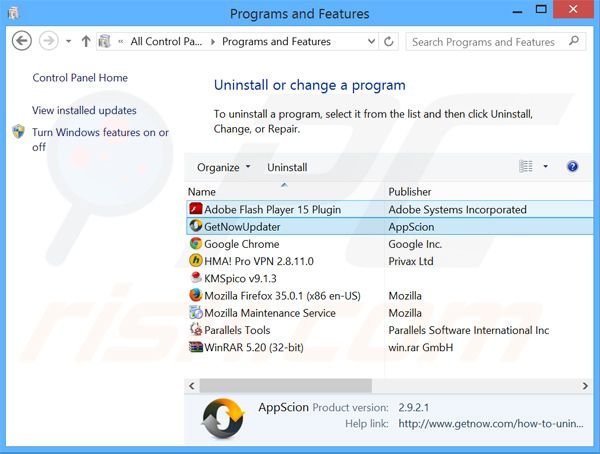Select the Google Chrome entry name

pyautogui.click(x=242, y=244)
